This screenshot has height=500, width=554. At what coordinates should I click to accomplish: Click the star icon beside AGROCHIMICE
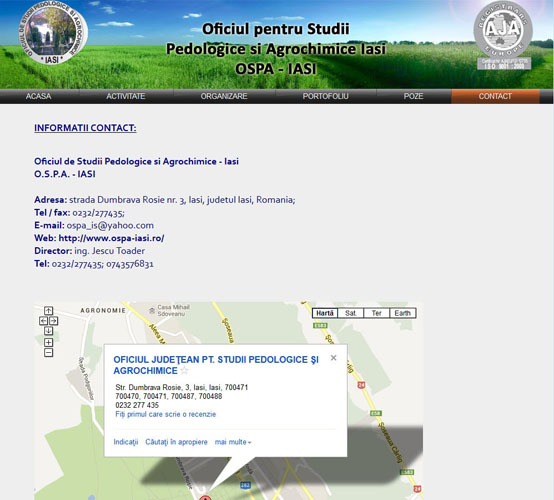(184, 370)
